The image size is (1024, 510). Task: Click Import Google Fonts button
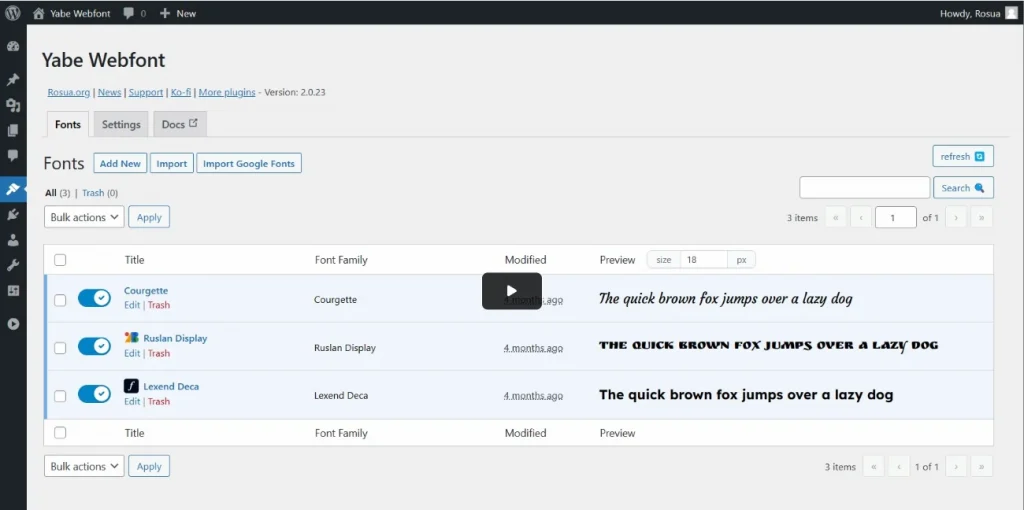pos(249,163)
